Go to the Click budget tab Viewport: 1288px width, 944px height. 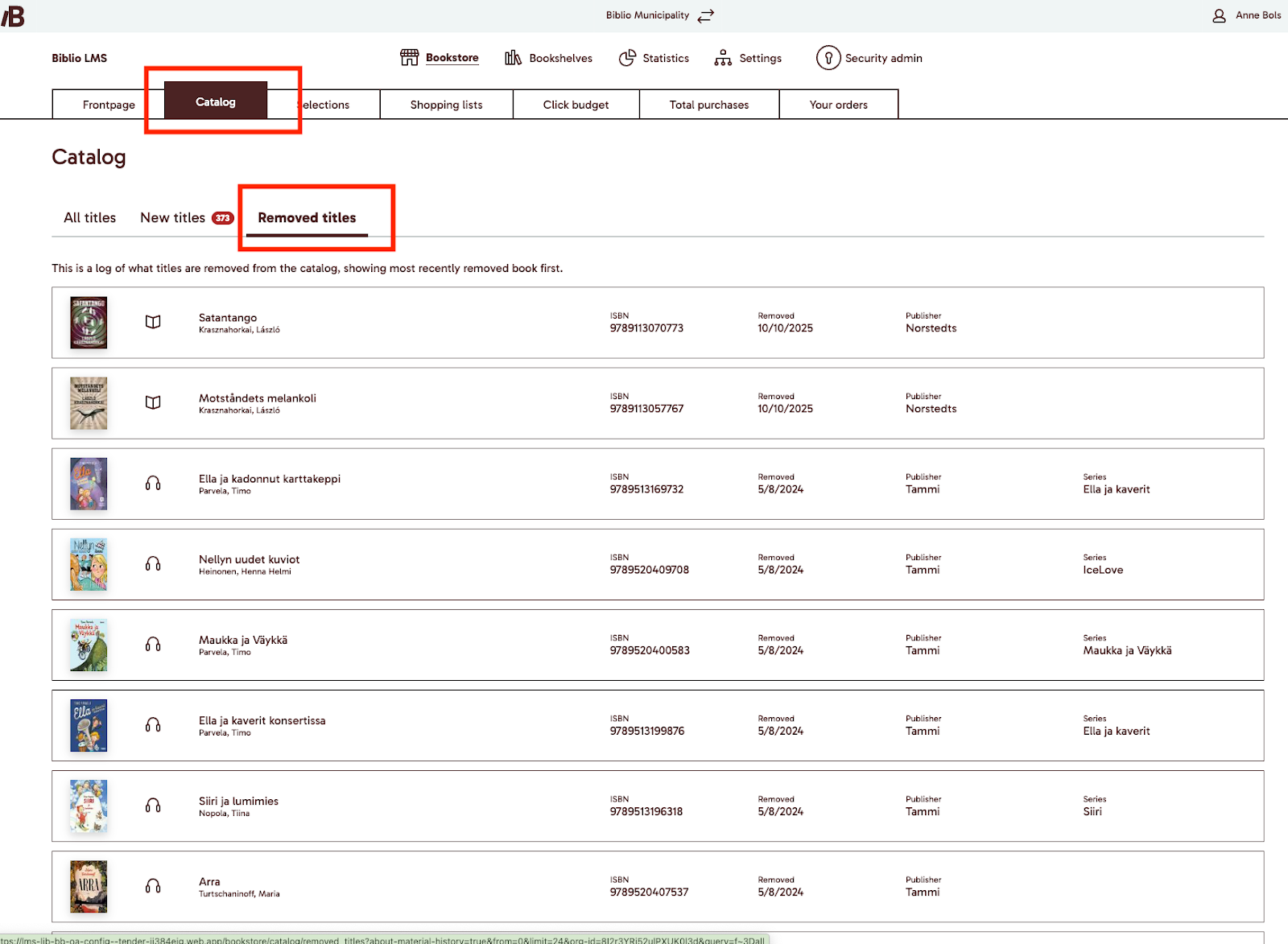[576, 105]
